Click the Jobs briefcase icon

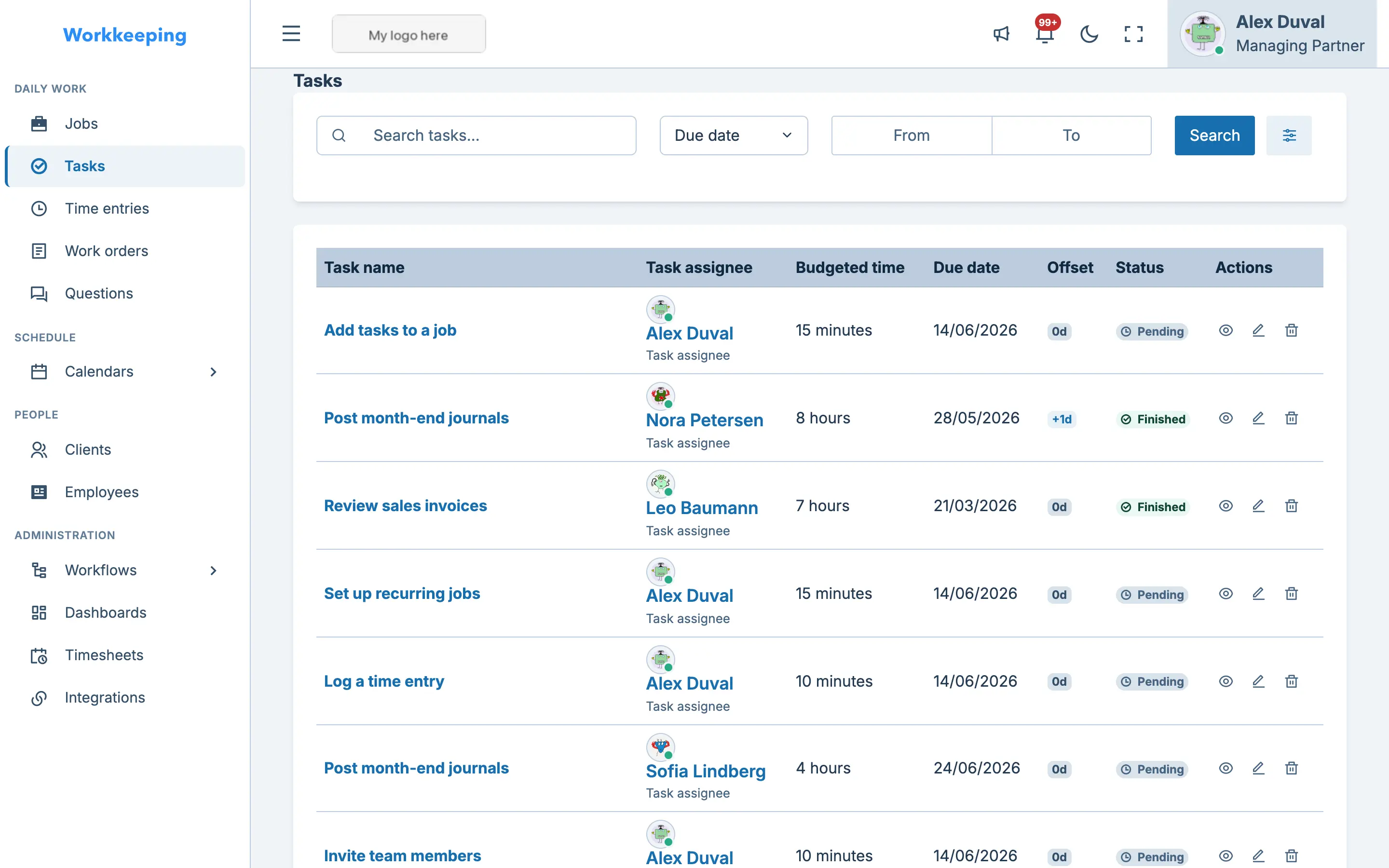click(39, 123)
